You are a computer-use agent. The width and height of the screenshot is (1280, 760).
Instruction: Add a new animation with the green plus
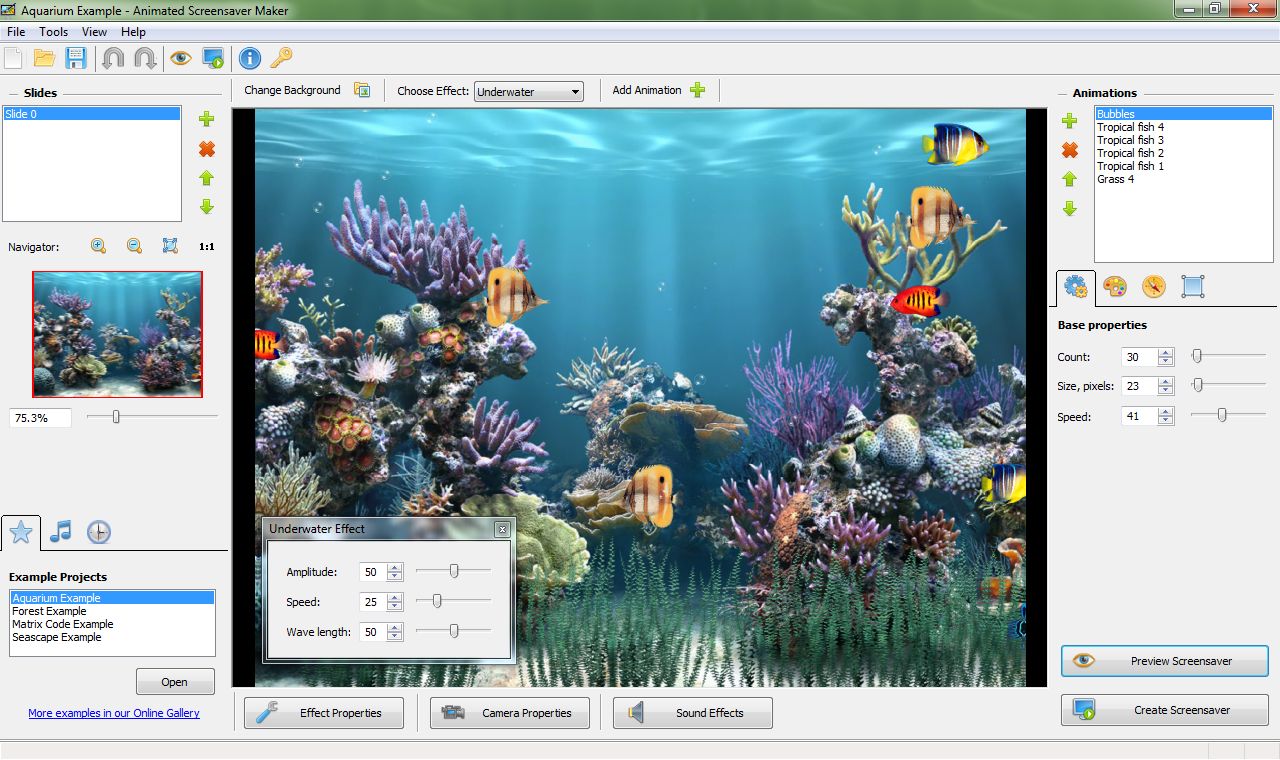[1069, 121]
